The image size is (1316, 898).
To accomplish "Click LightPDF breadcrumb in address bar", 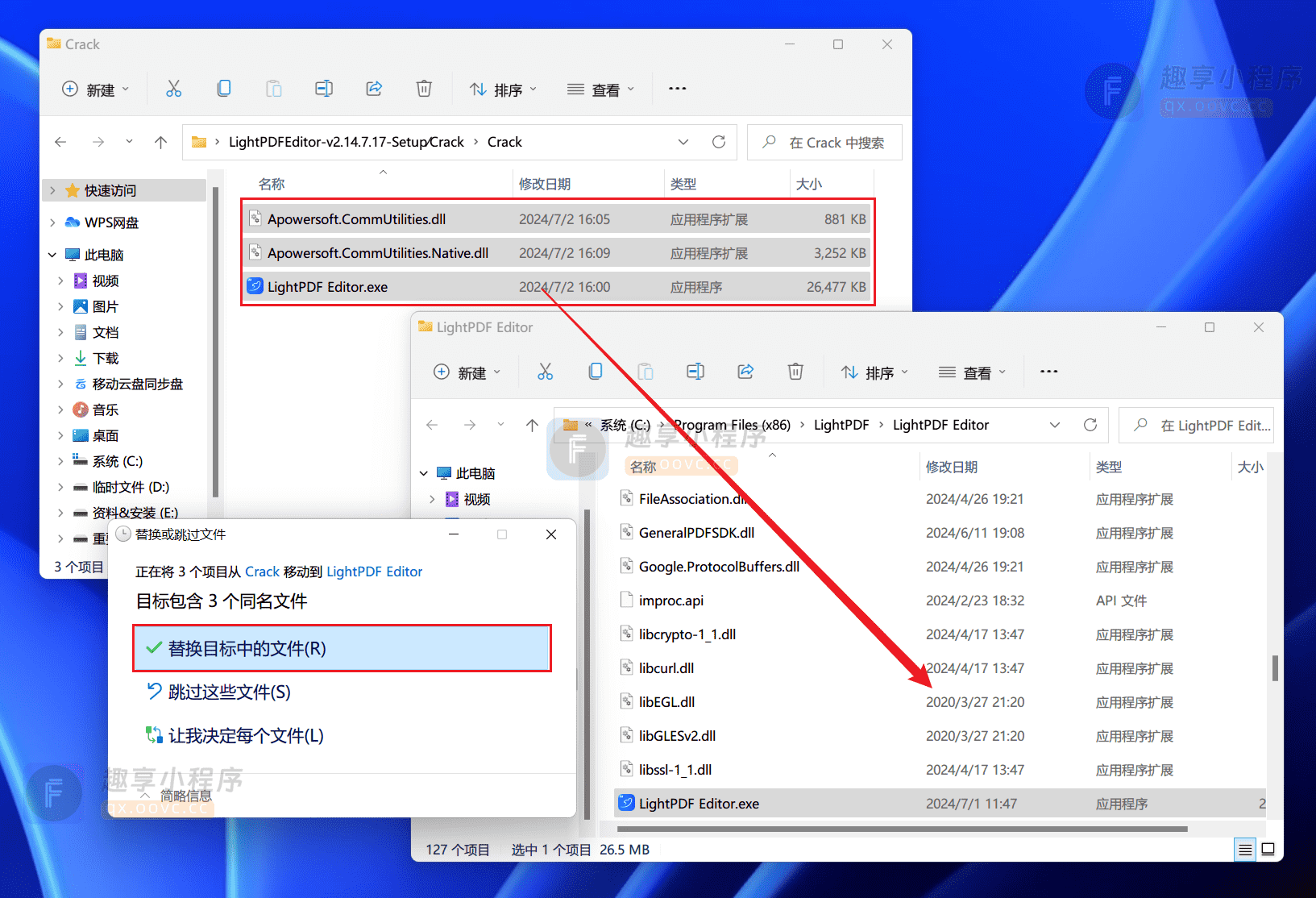I will (x=841, y=425).
